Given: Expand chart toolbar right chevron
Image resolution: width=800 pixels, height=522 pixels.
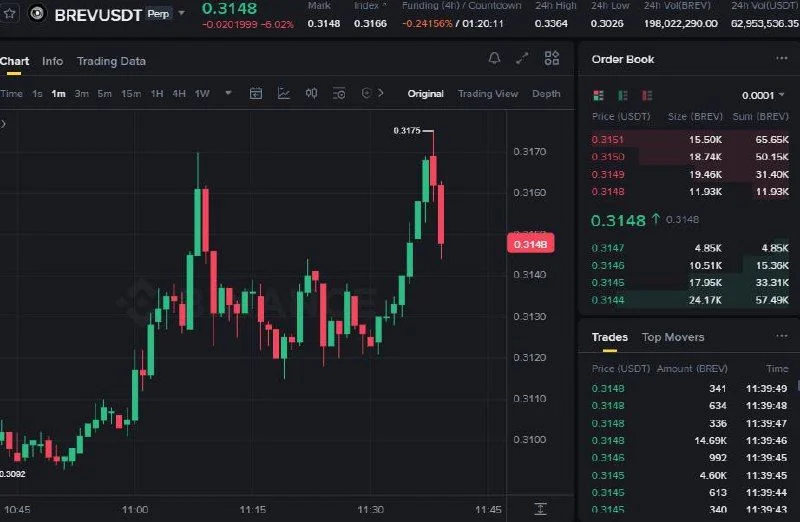Looking at the screenshot, I should tap(381, 93).
